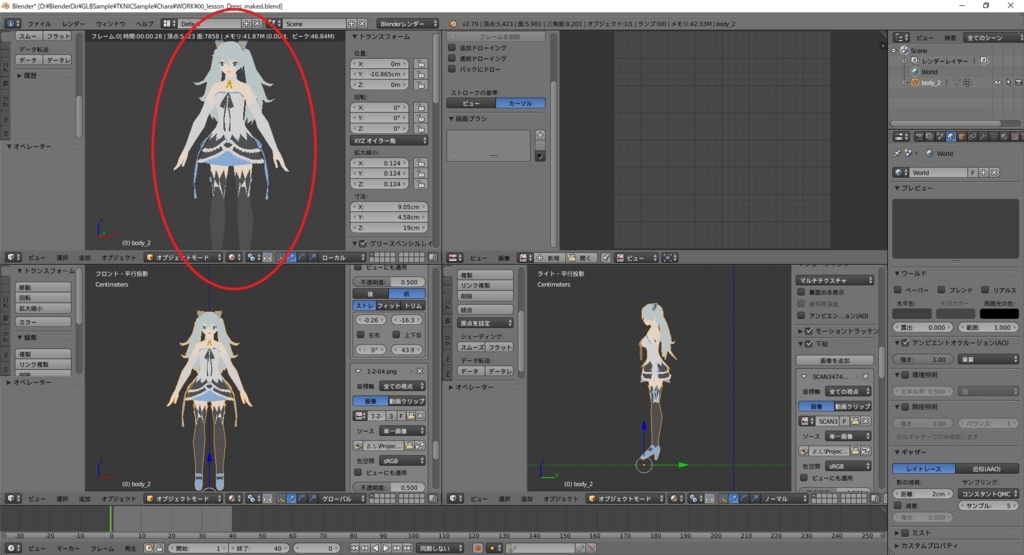Select World item in outliner
This screenshot has height=555, width=1024.
click(x=929, y=72)
